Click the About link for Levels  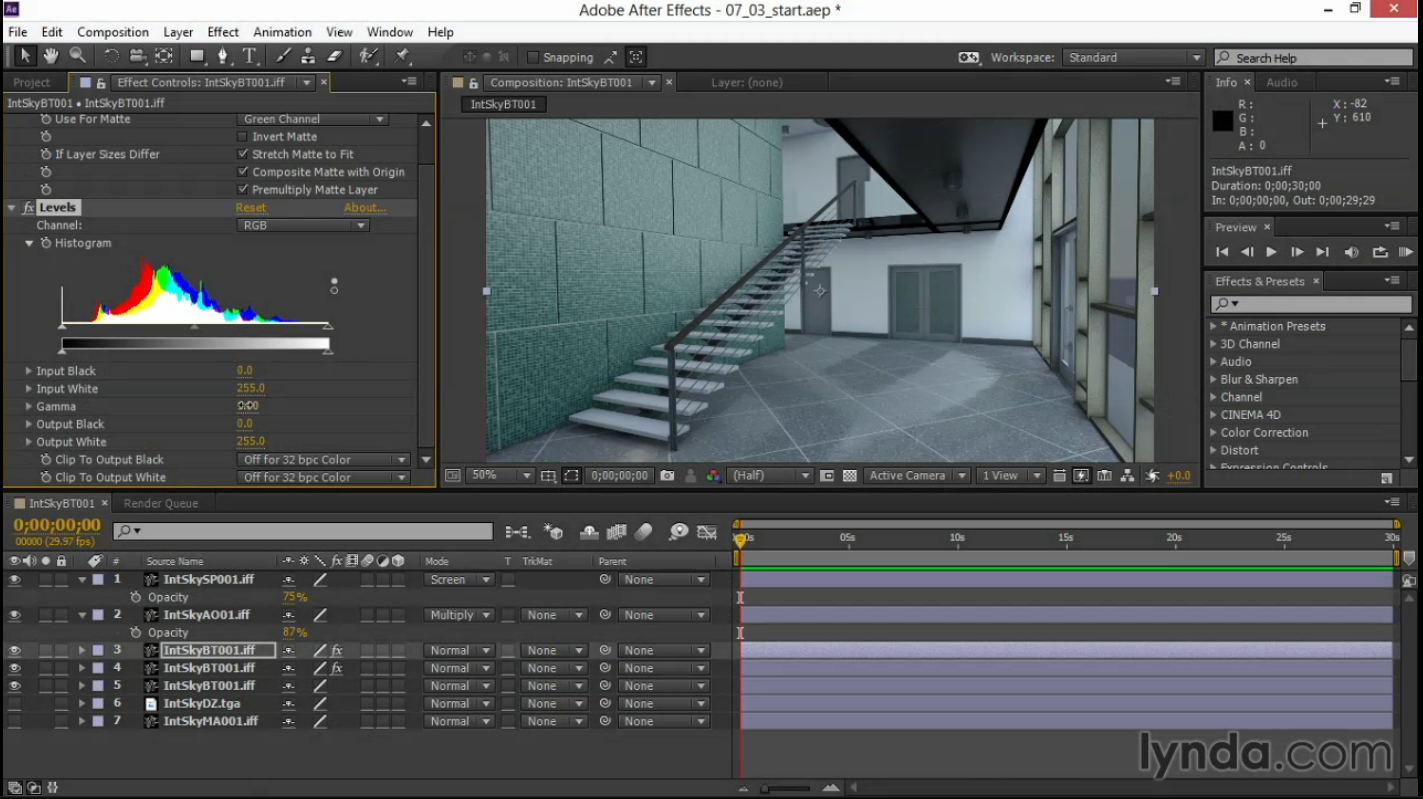tap(364, 208)
